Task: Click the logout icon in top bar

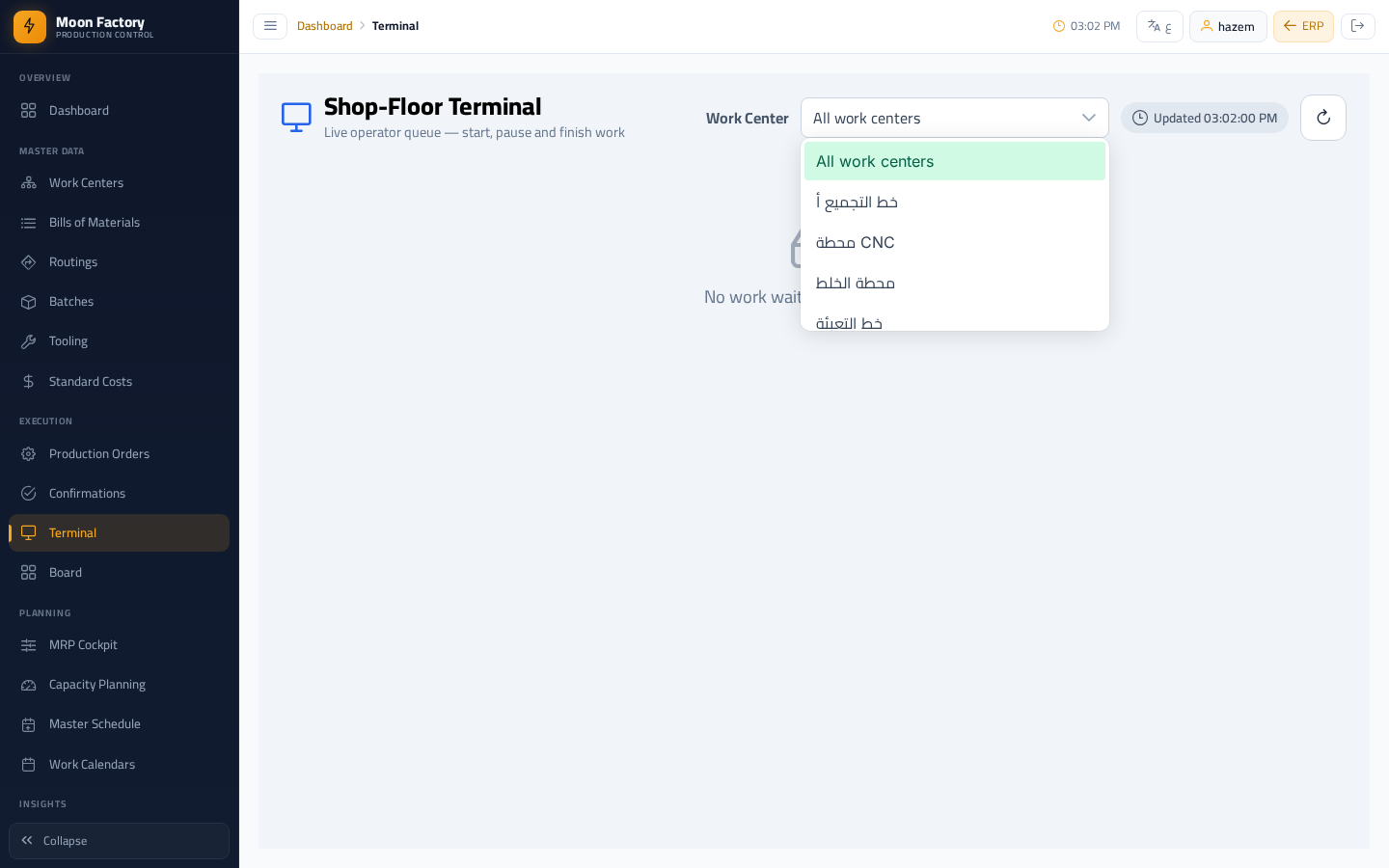Action: point(1358,26)
